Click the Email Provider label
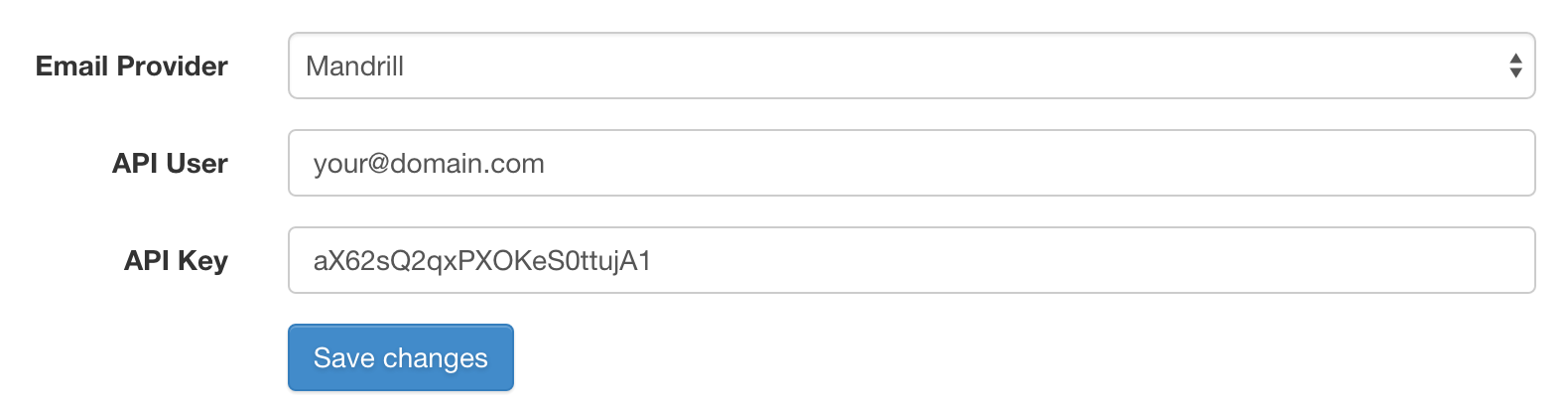 [x=132, y=66]
